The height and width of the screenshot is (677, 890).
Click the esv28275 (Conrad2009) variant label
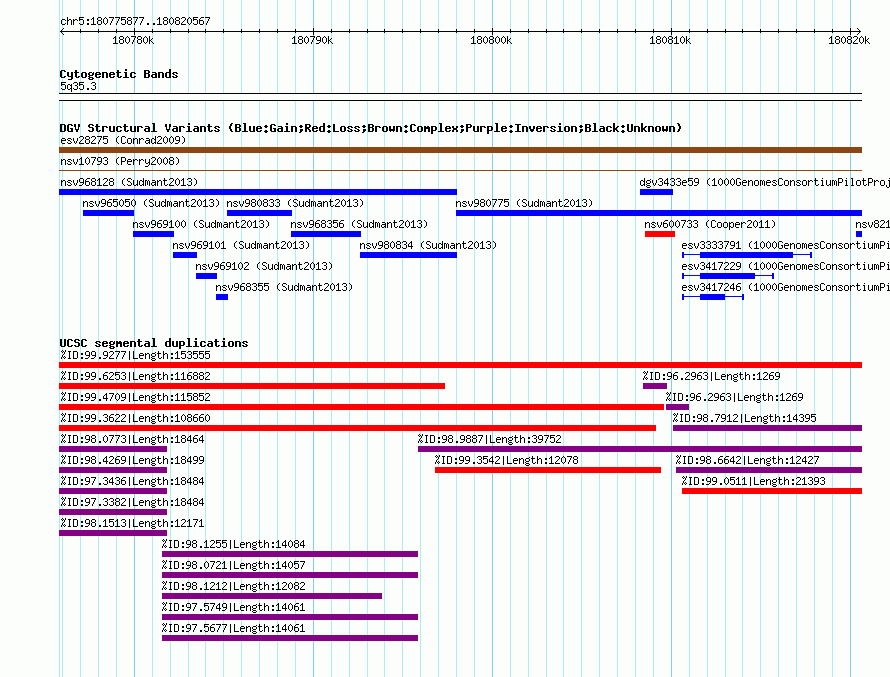[123, 140]
